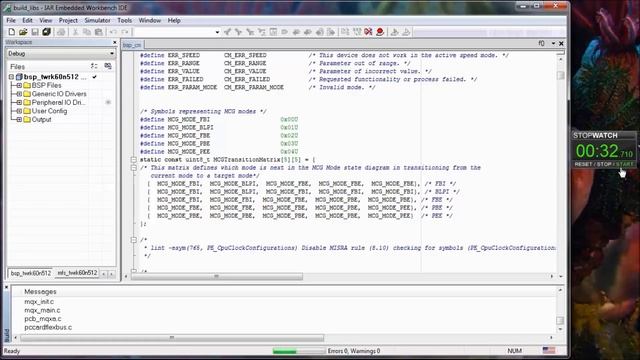Create a new document with New icon

pos(11,32)
